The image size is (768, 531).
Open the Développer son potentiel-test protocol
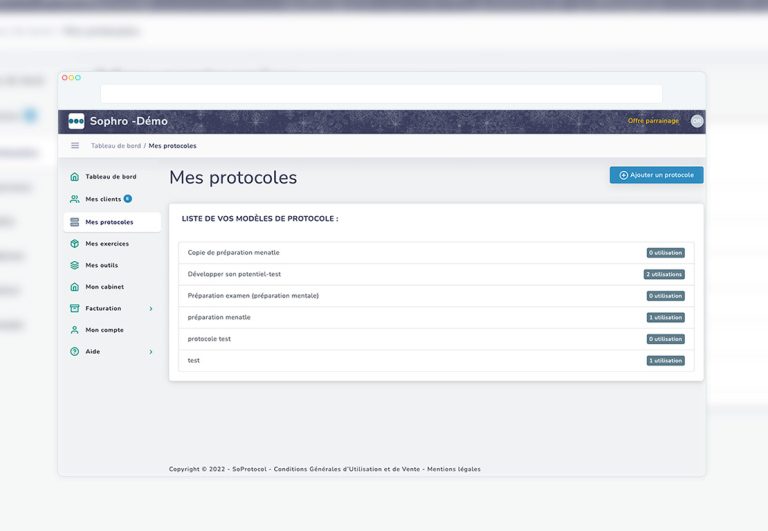[x=234, y=274]
